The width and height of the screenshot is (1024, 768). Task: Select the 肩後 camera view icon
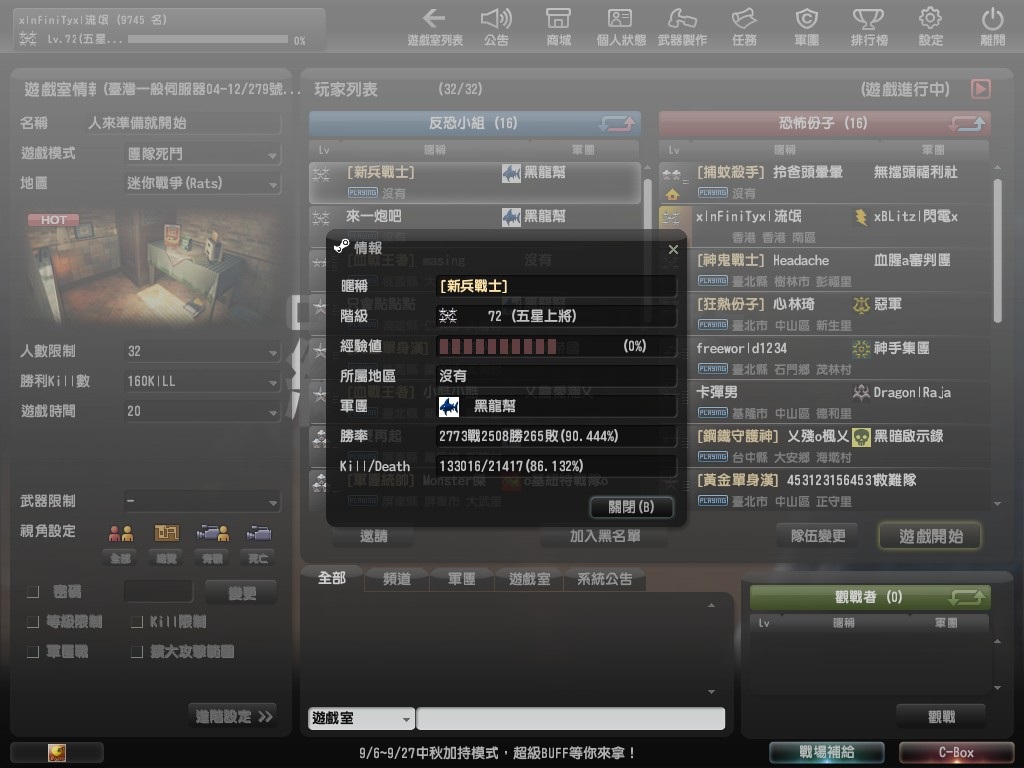[213, 534]
